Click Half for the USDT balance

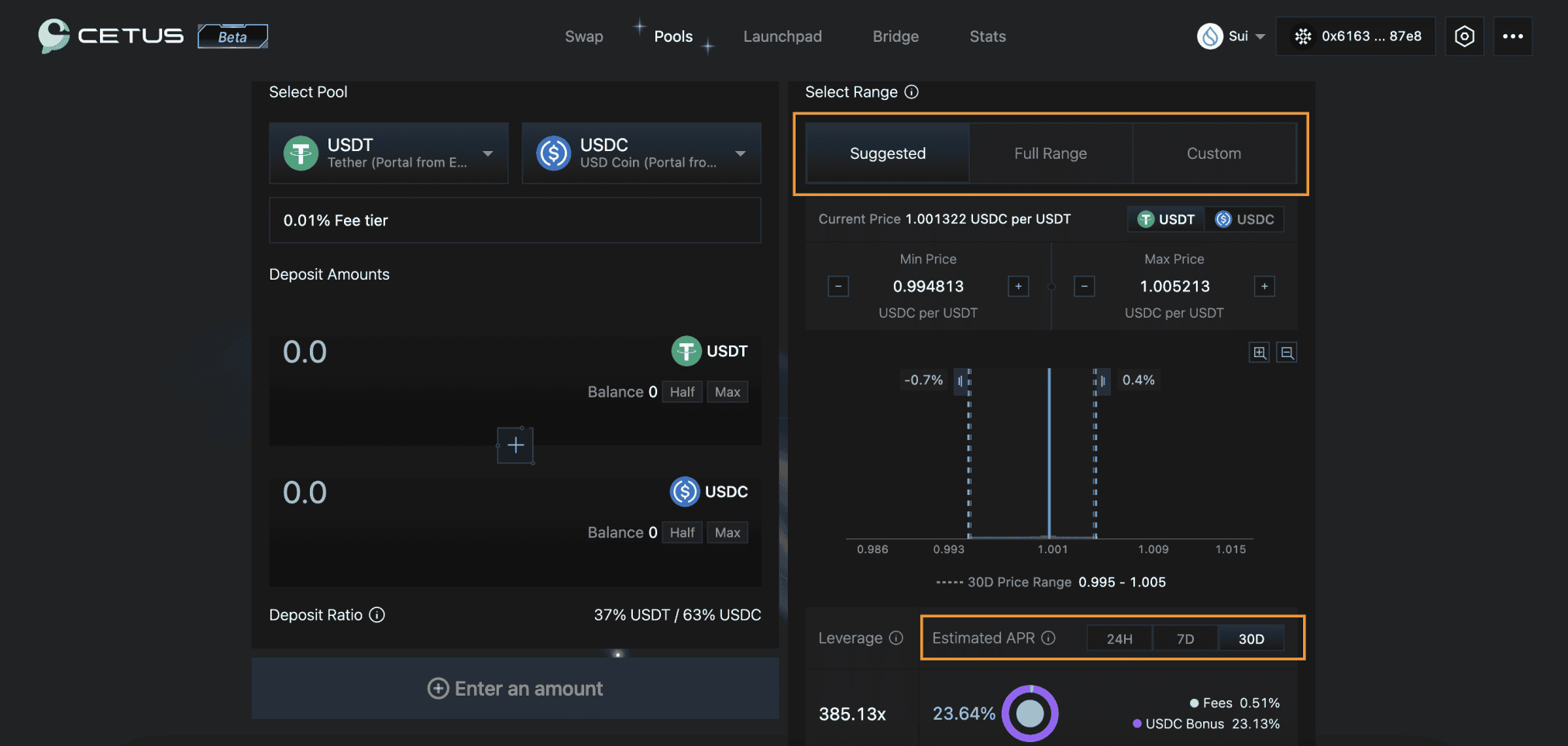click(683, 392)
